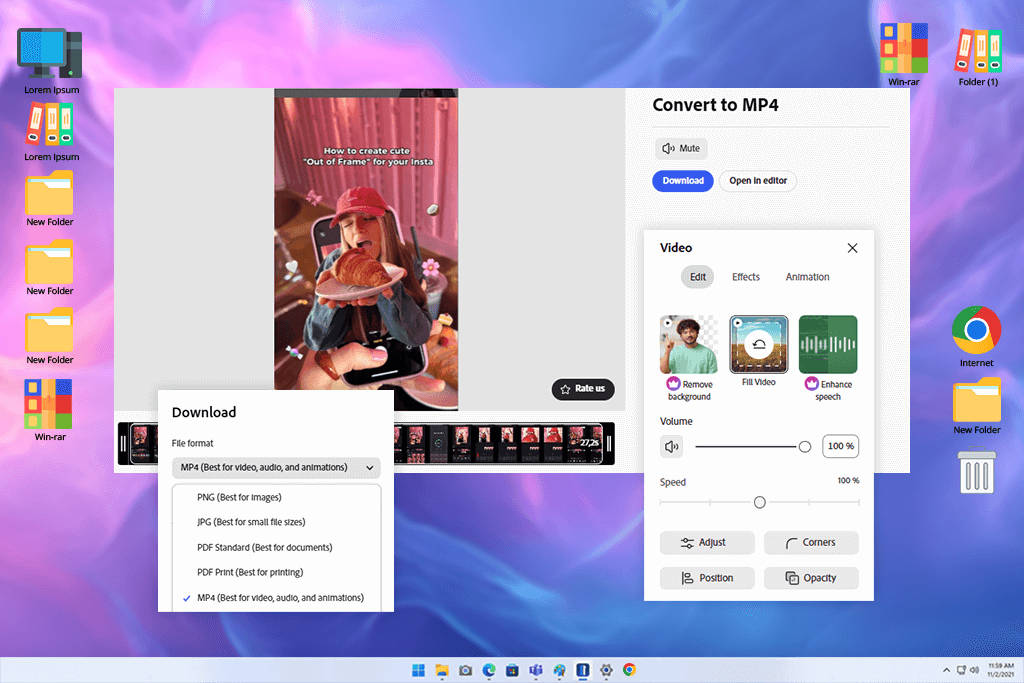Open File Explorer from the taskbar

pos(442,670)
